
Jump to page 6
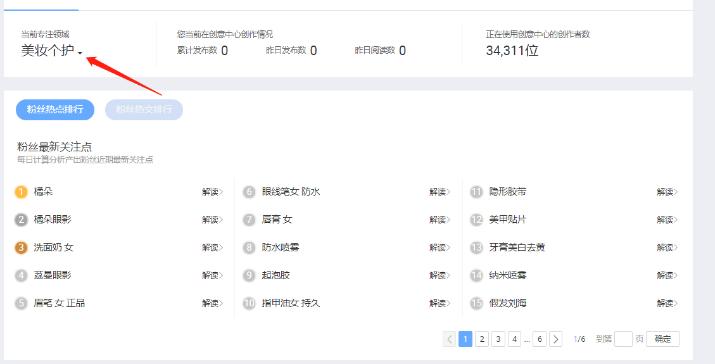pos(539,339)
